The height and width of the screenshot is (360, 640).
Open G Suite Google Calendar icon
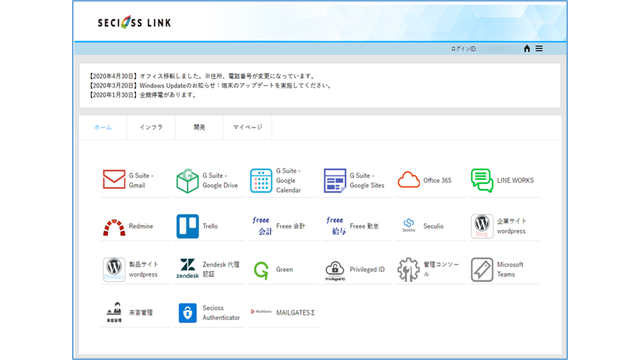pos(261,180)
